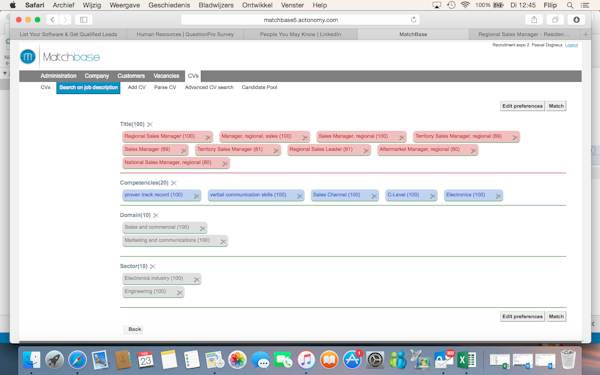Click the Back button
The height and width of the screenshot is (375, 600).
pyautogui.click(x=134, y=329)
